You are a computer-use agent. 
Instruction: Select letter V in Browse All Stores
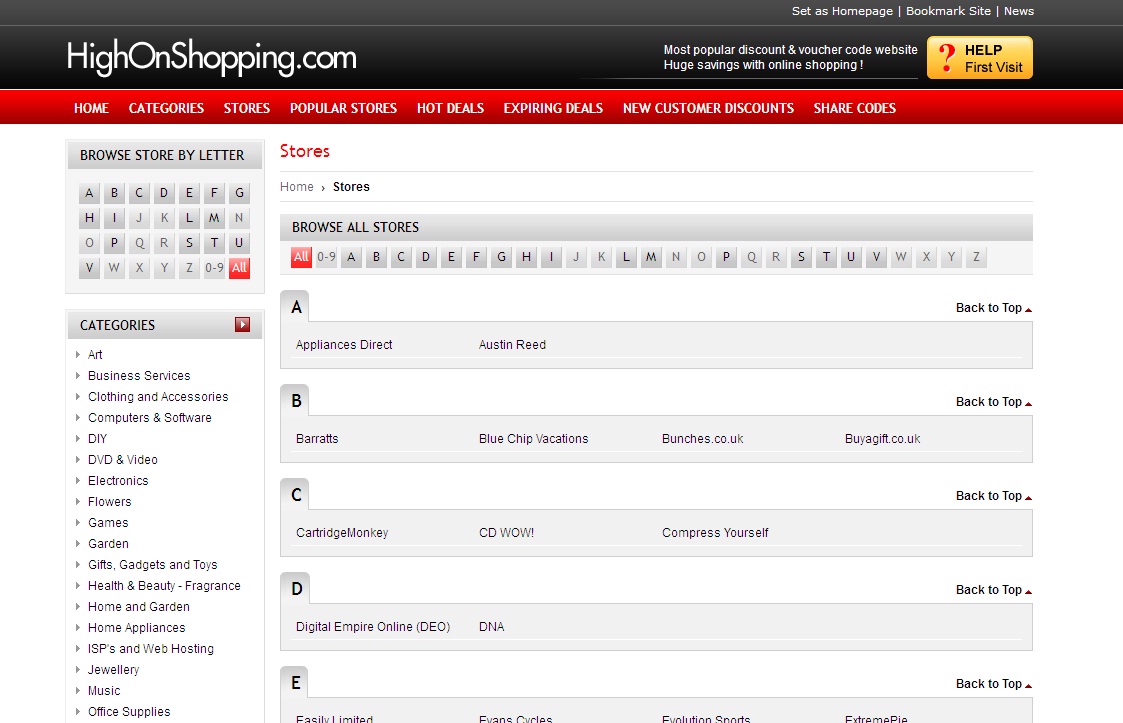tap(876, 257)
